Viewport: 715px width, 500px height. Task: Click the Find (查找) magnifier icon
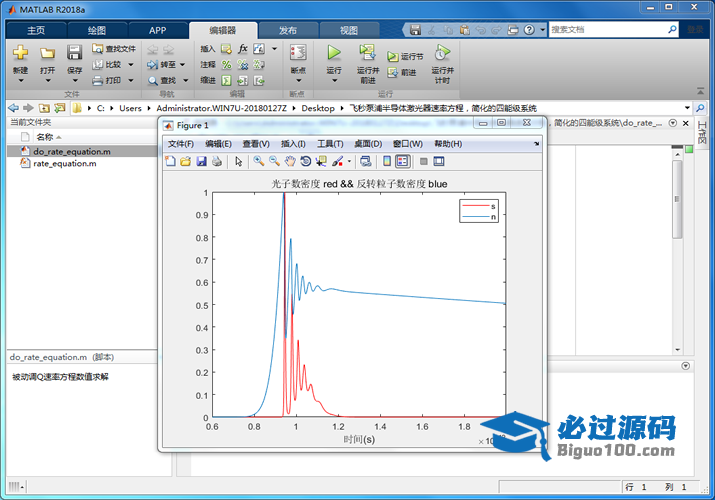coord(152,81)
